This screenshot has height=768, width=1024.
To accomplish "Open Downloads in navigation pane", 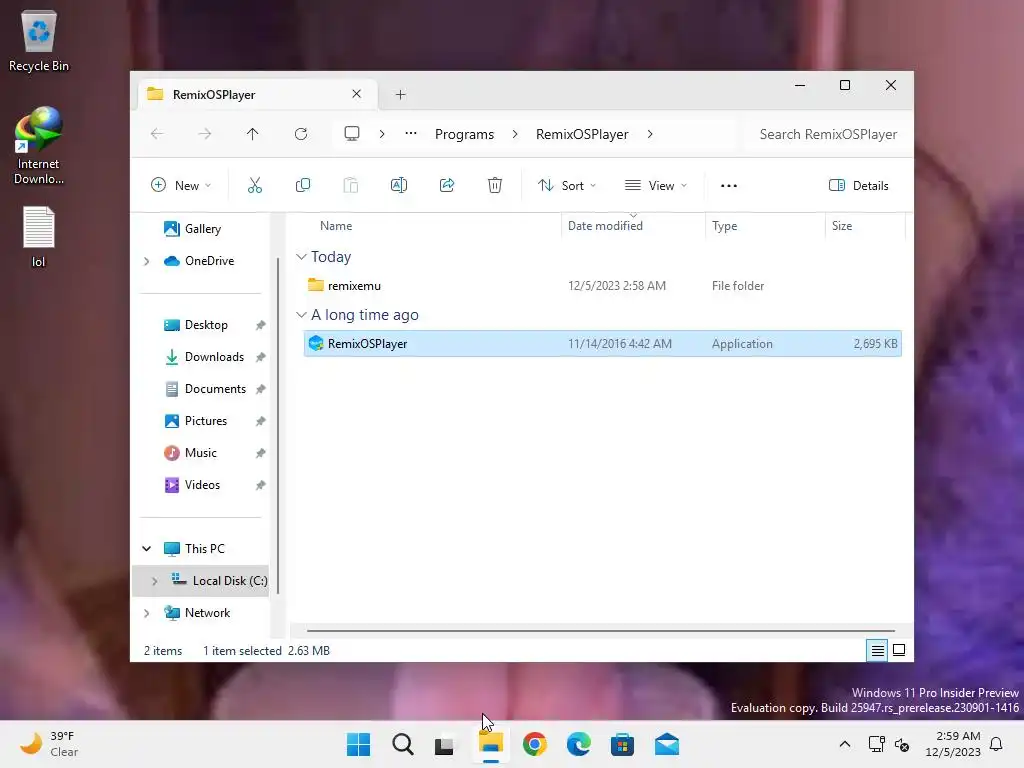I will point(214,357).
